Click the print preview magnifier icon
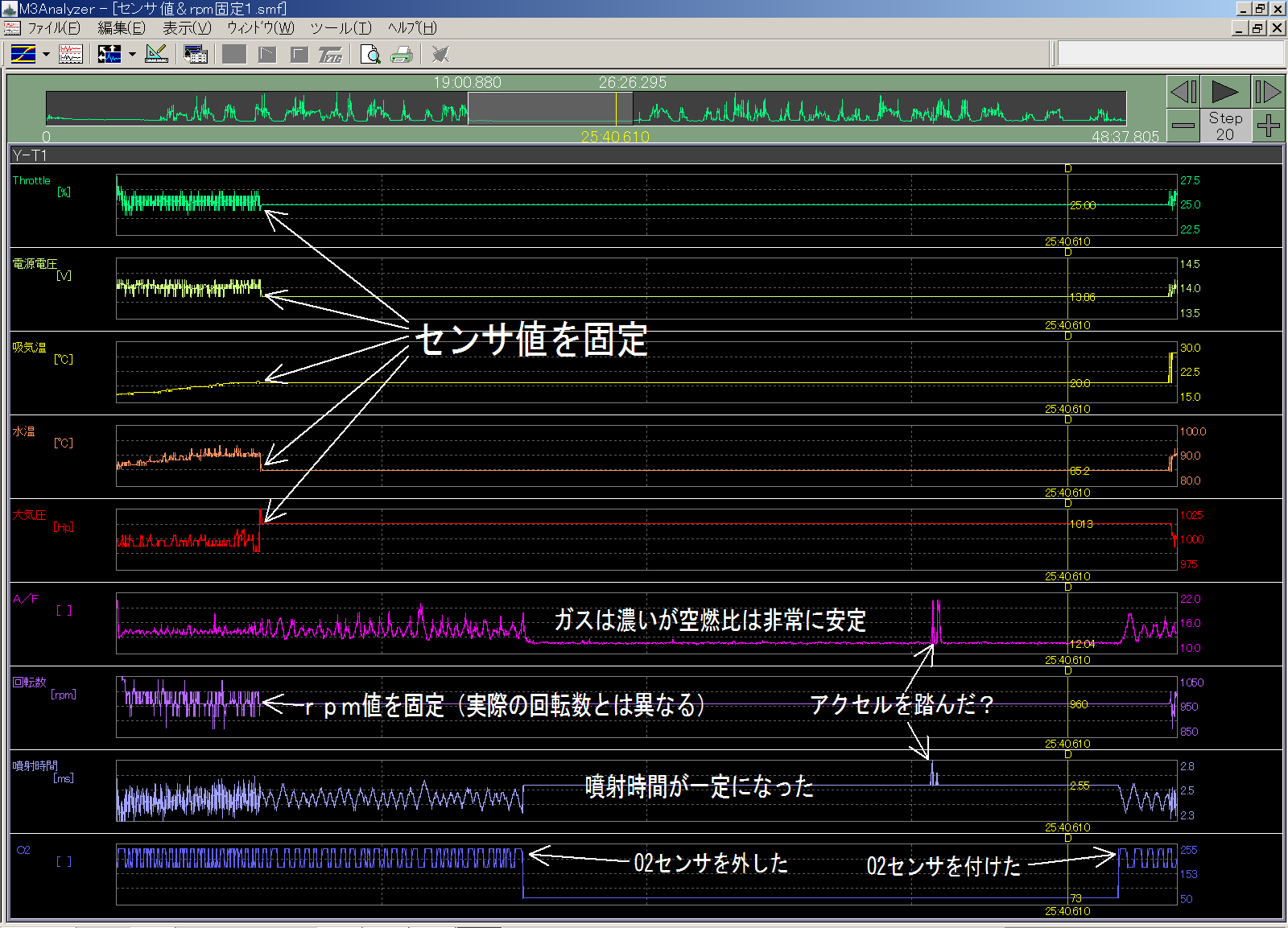Viewport: 1288px width, 928px height. pos(370,54)
